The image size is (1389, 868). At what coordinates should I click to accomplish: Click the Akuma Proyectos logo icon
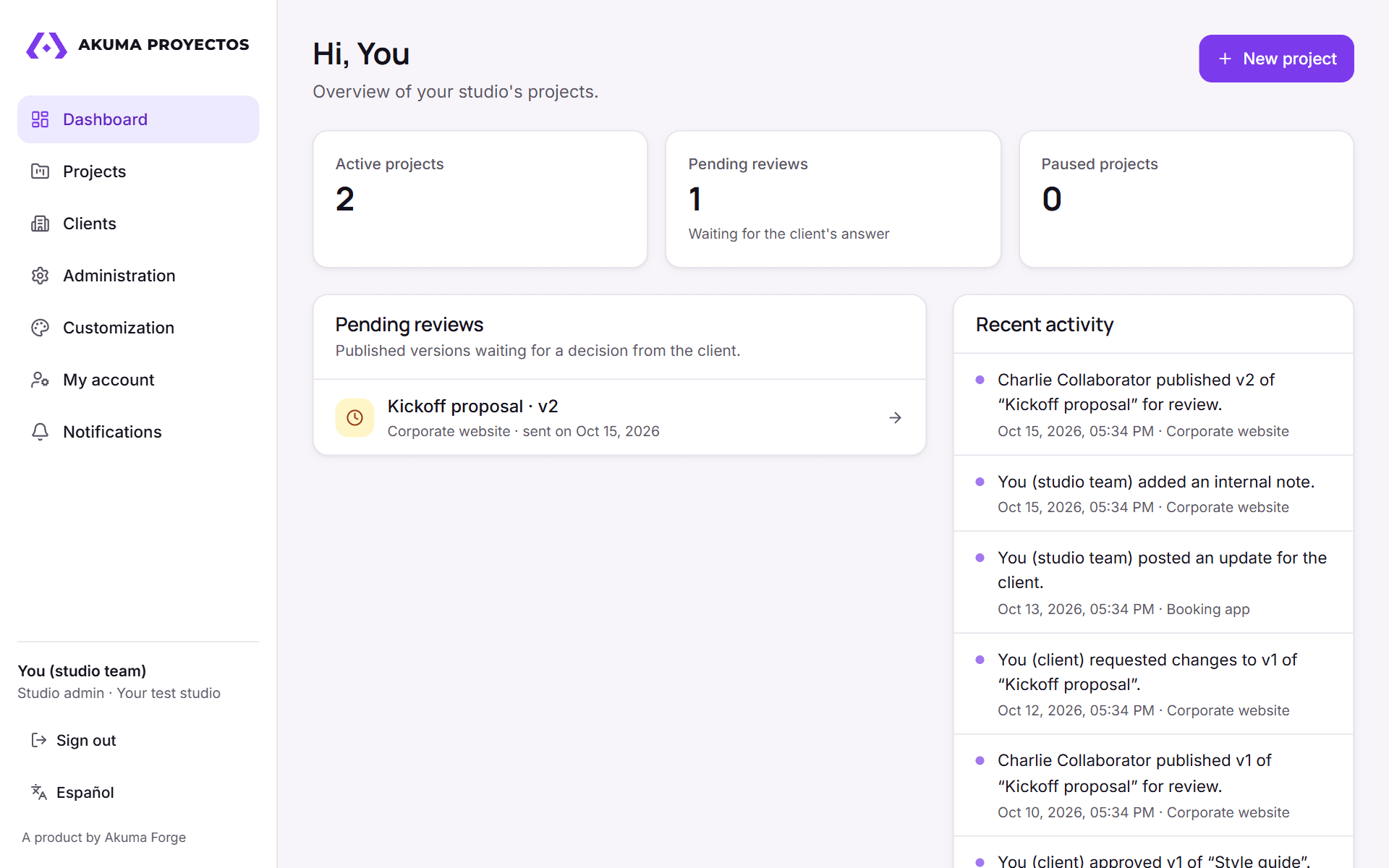(x=46, y=46)
